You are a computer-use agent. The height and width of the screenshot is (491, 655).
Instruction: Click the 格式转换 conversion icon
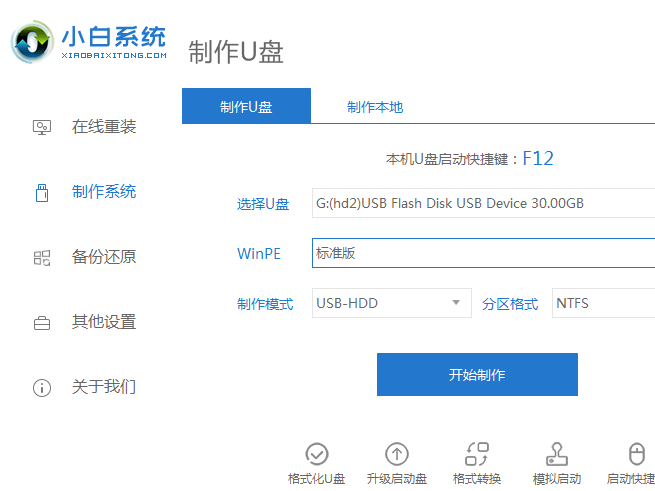[477, 454]
